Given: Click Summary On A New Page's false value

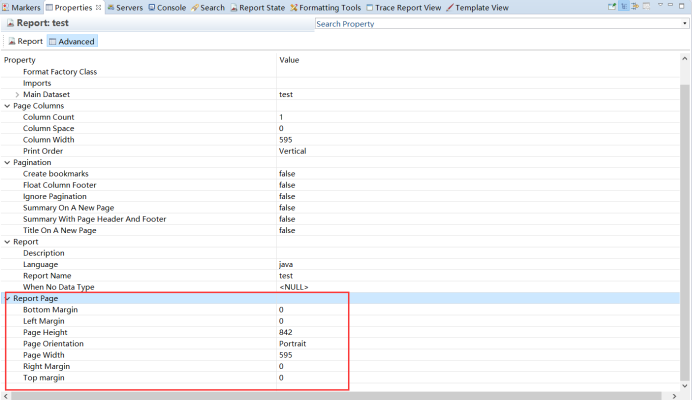Looking at the screenshot, I should click(287, 208).
